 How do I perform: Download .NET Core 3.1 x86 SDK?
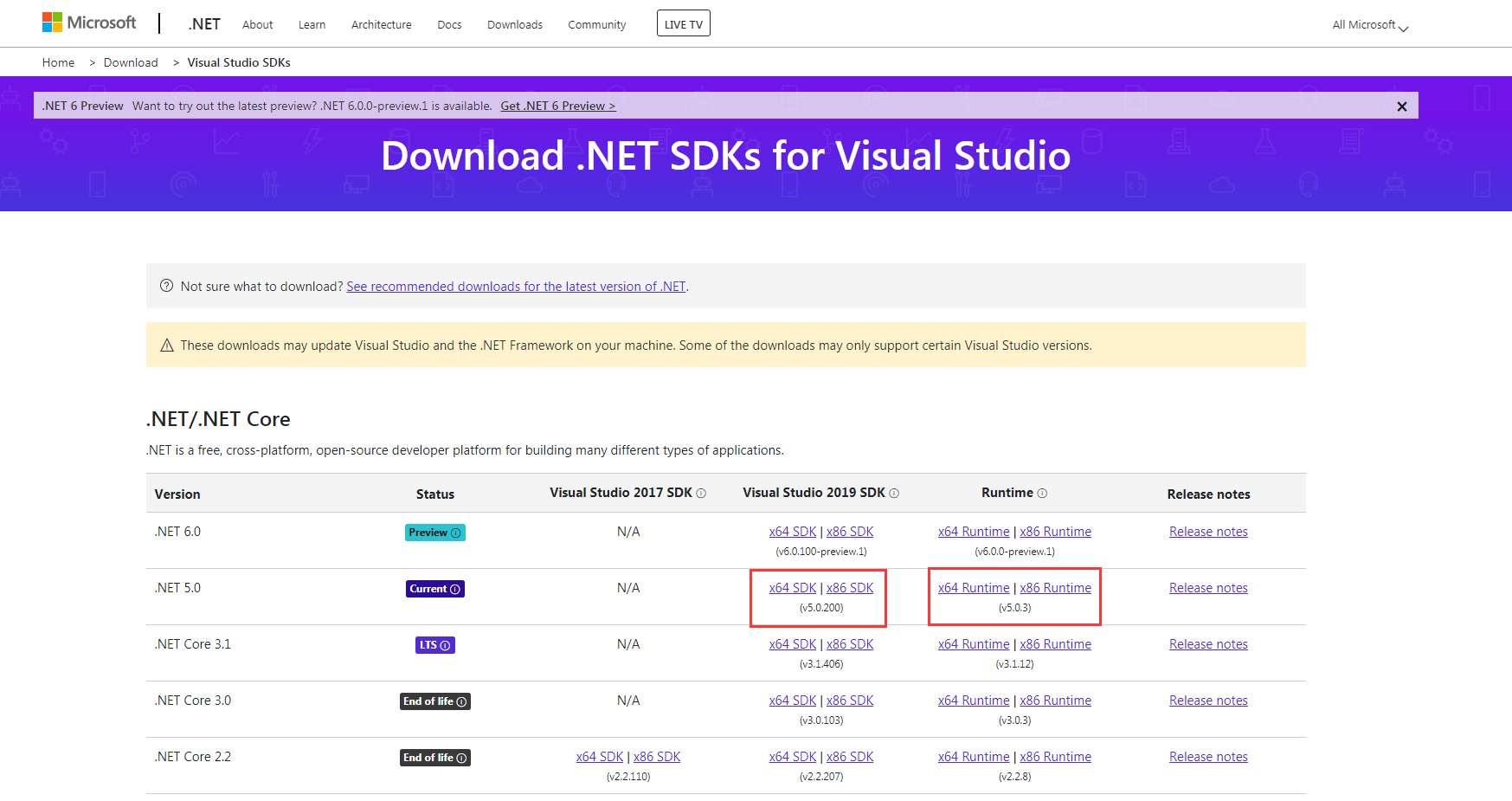[850, 644]
